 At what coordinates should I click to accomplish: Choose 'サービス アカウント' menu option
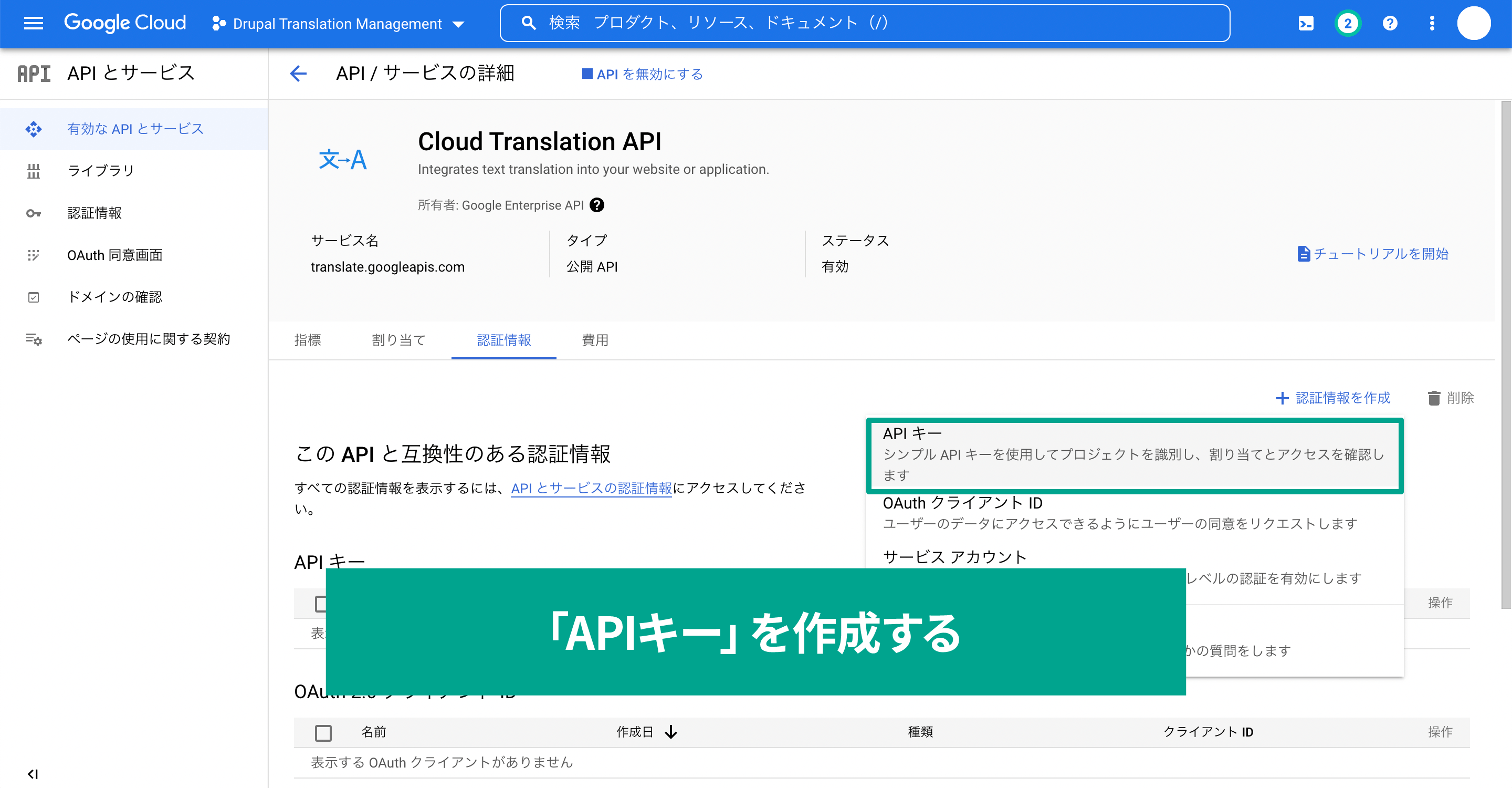click(955, 557)
